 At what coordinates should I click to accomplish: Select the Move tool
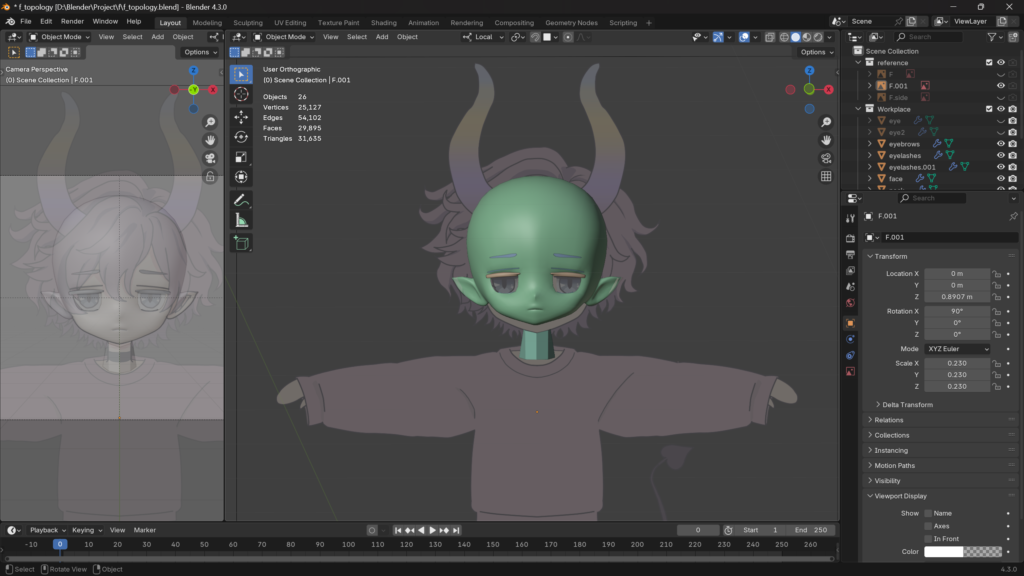click(241, 116)
